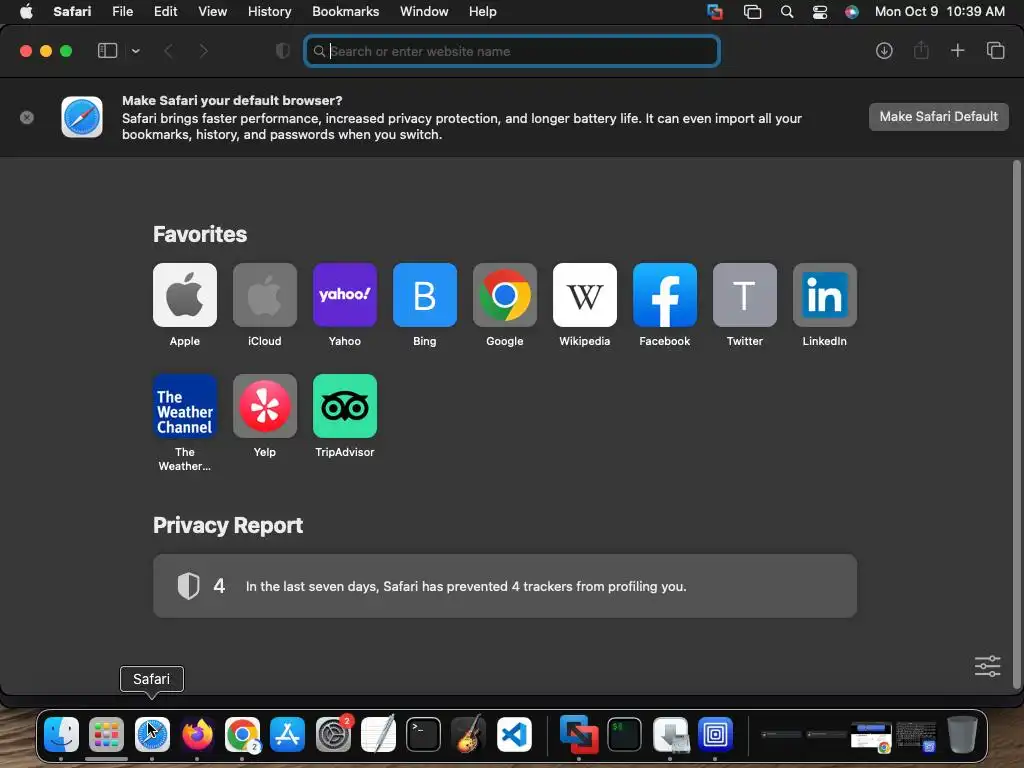
Task: Go forward with the forward arrow
Action: [203, 51]
